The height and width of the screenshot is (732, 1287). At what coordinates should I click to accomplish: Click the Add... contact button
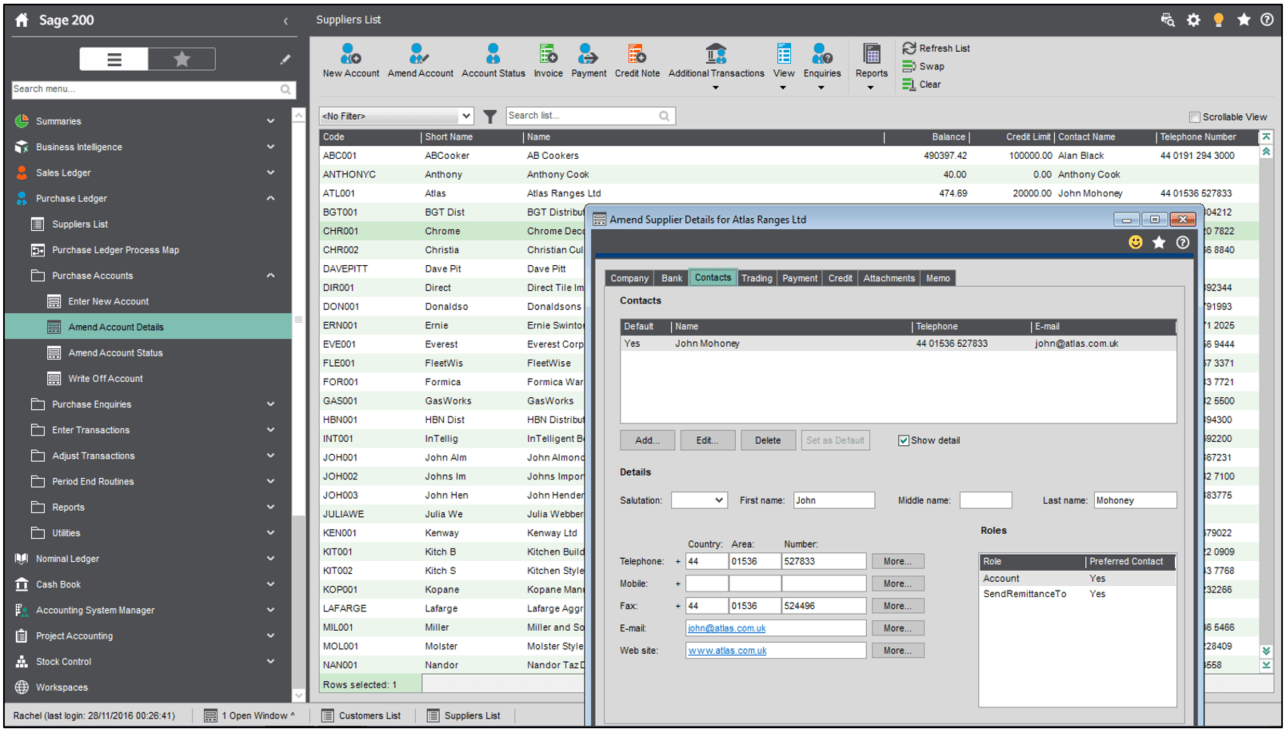[647, 440]
